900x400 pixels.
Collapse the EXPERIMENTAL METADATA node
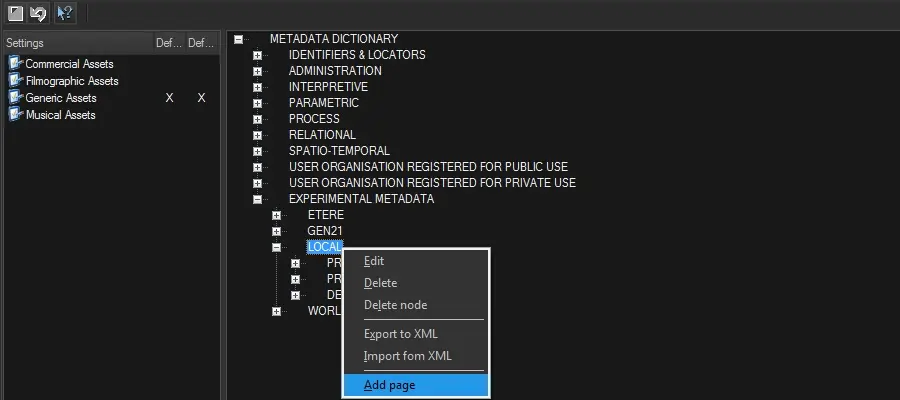pyautogui.click(x=258, y=199)
